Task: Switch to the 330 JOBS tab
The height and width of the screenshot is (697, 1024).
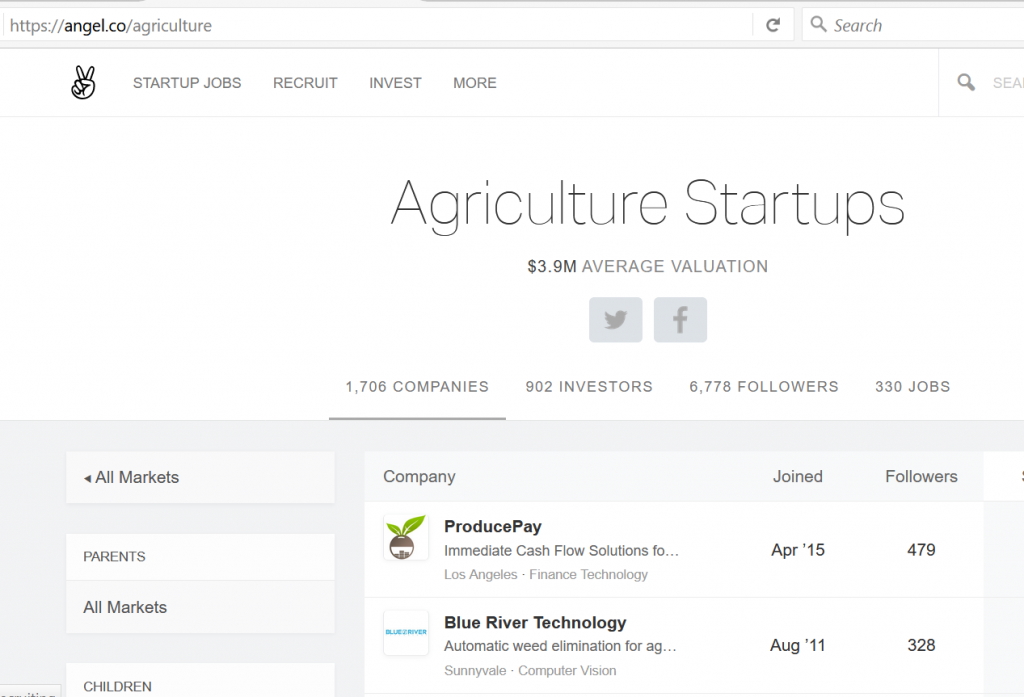Action: pos(912,387)
